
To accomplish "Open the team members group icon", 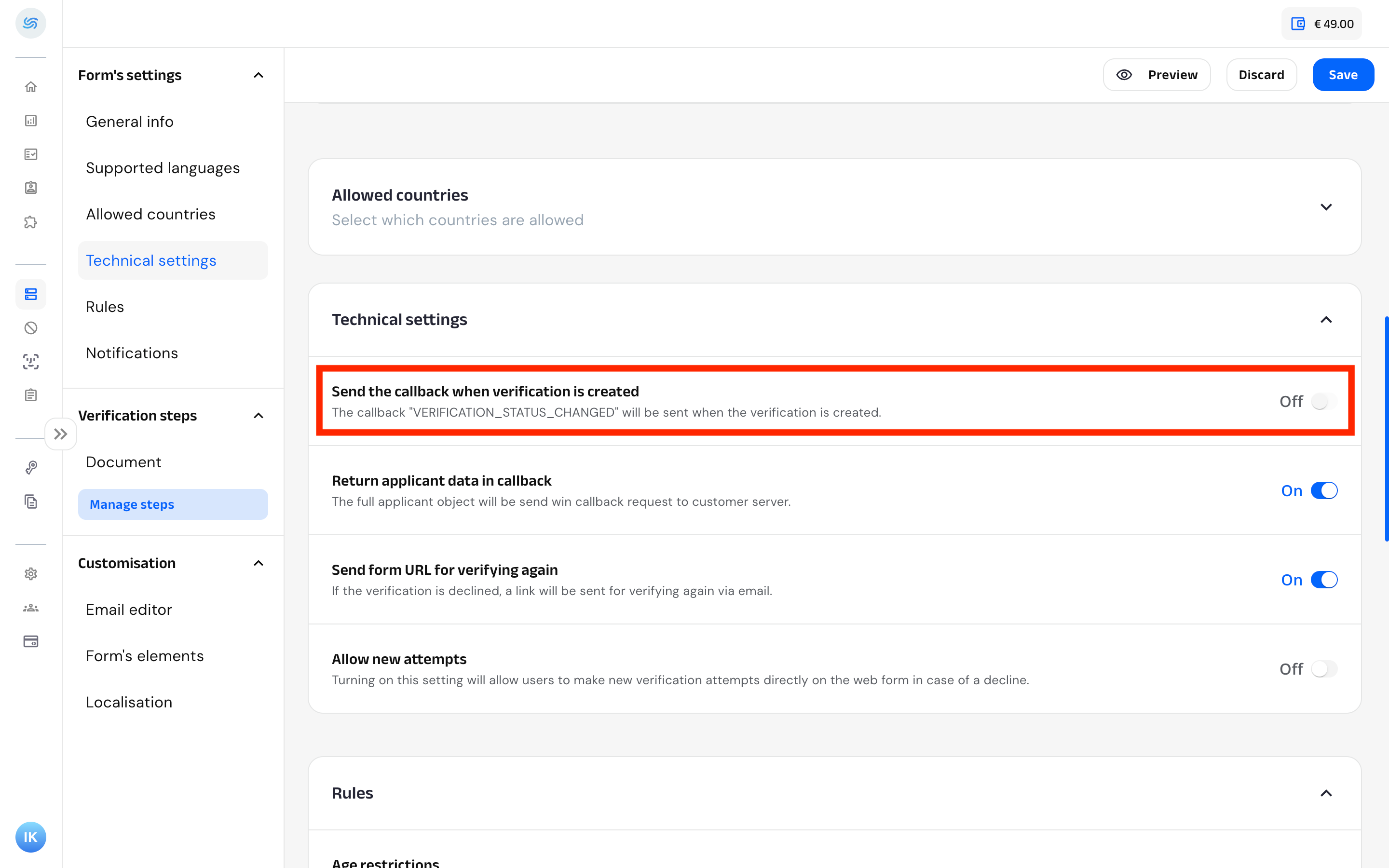I will [x=31, y=608].
